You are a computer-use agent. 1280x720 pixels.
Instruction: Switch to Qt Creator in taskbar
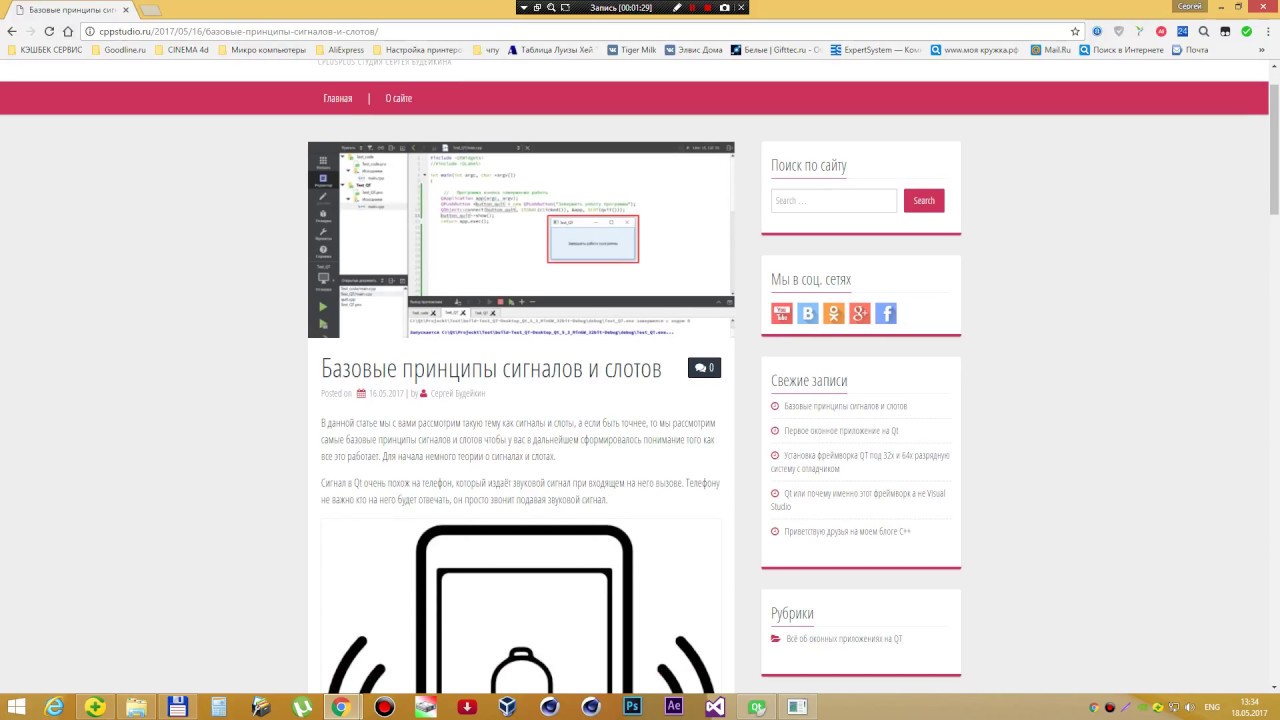point(757,707)
